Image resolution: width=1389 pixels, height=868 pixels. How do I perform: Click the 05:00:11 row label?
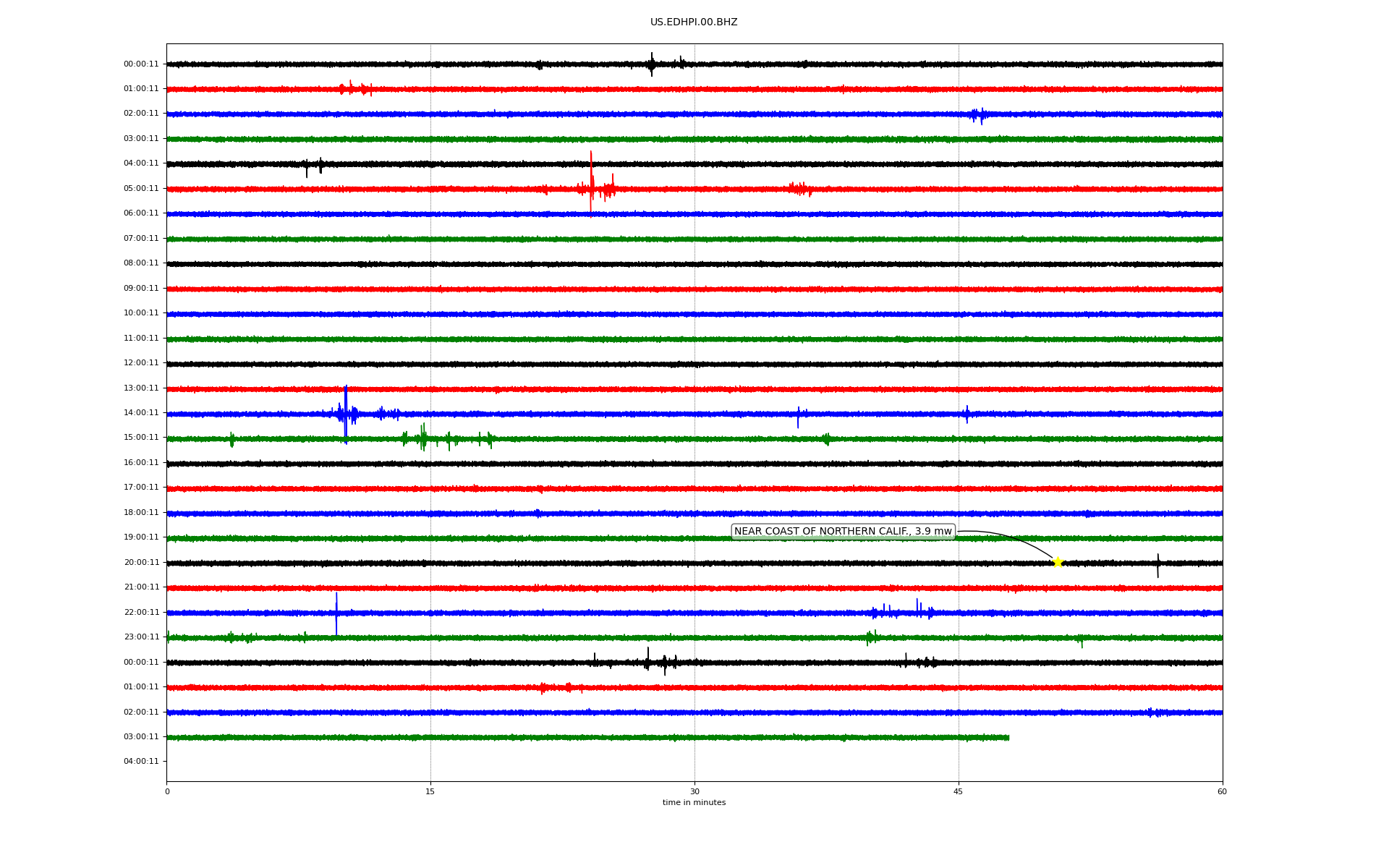click(x=141, y=189)
